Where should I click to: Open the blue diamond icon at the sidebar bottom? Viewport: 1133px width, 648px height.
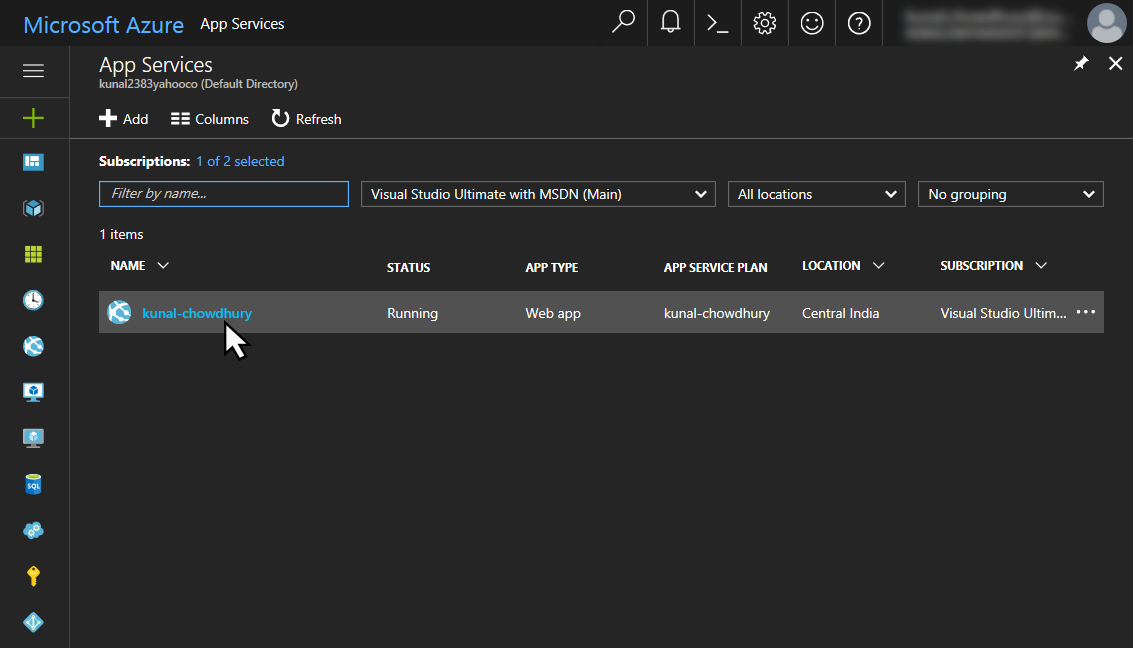click(x=33, y=622)
